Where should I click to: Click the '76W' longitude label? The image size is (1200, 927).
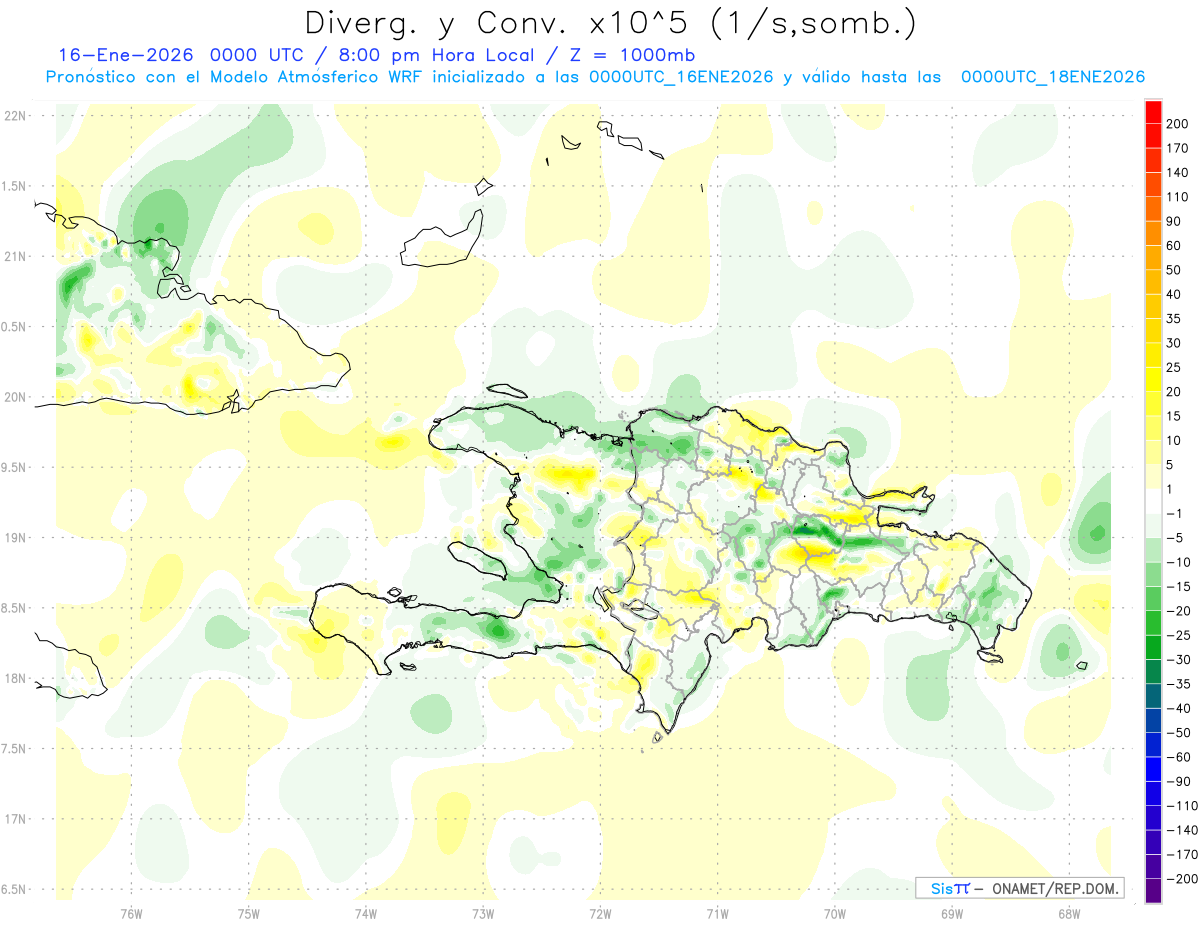tap(131, 913)
